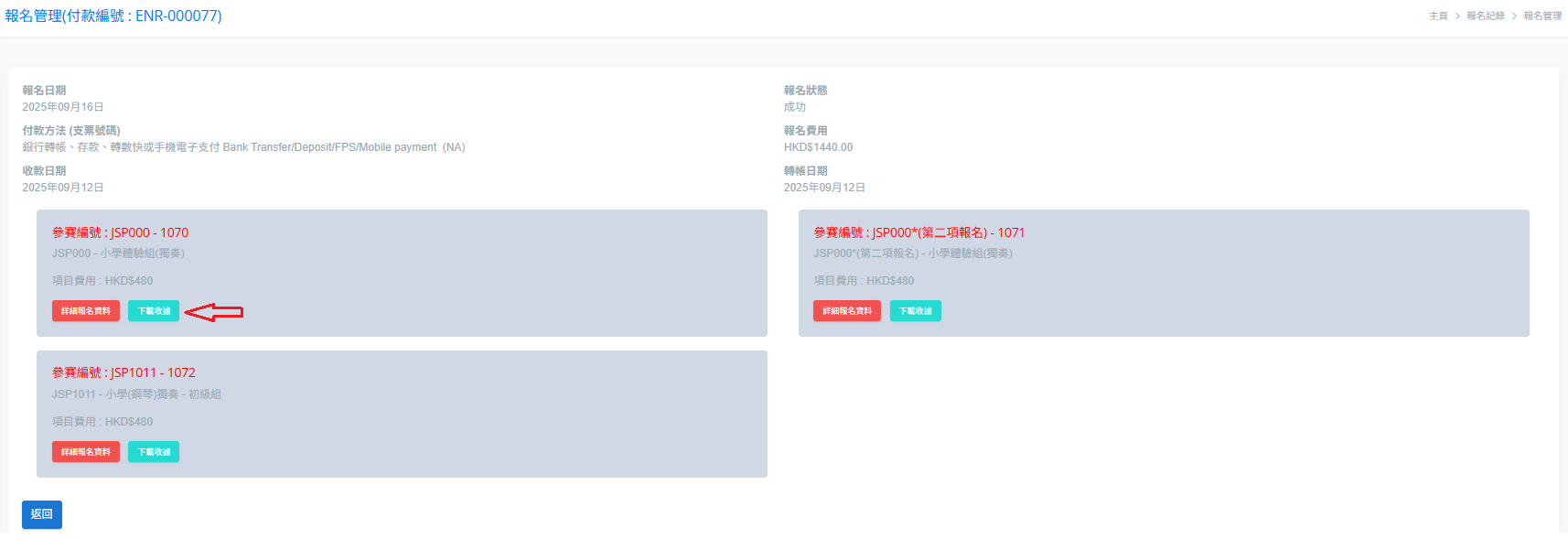Screen dimensions: 1568x539
Task: Click the 項目費用 : HKD$480 line in card 1071
Action: 864,281
